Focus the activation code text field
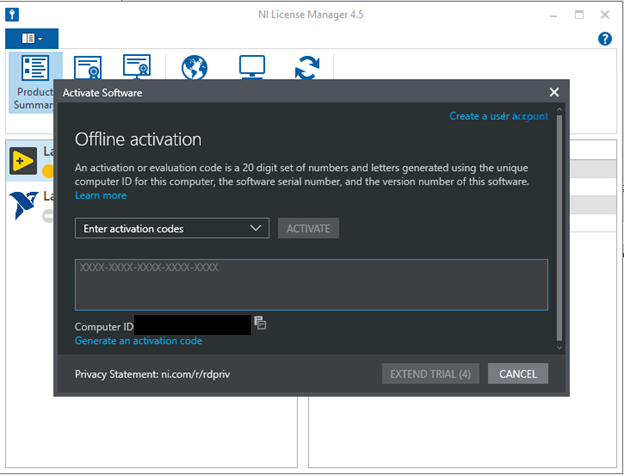Viewport: 624px width, 475px height. pos(311,285)
